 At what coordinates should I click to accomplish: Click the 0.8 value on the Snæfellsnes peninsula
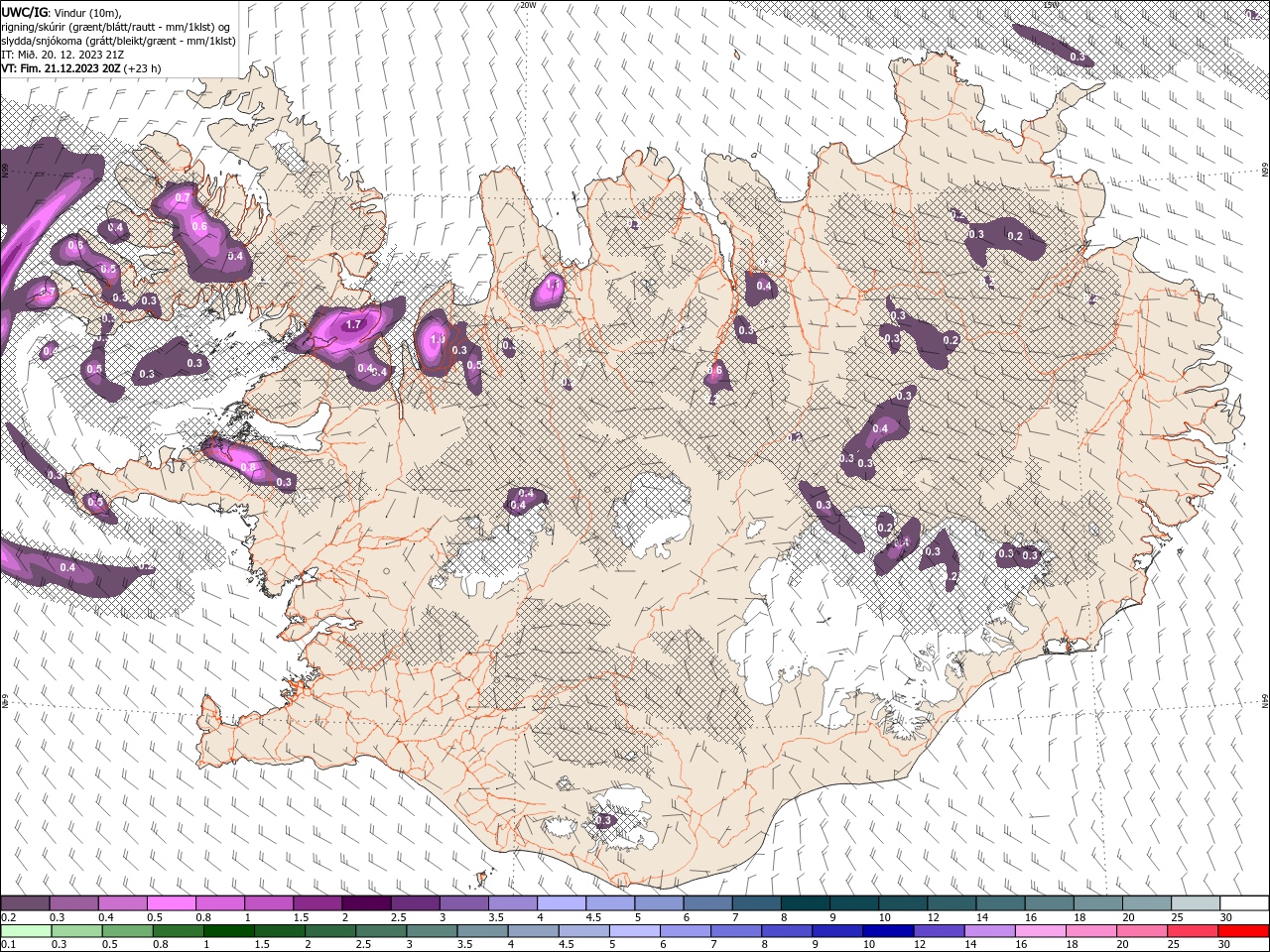[x=248, y=467]
